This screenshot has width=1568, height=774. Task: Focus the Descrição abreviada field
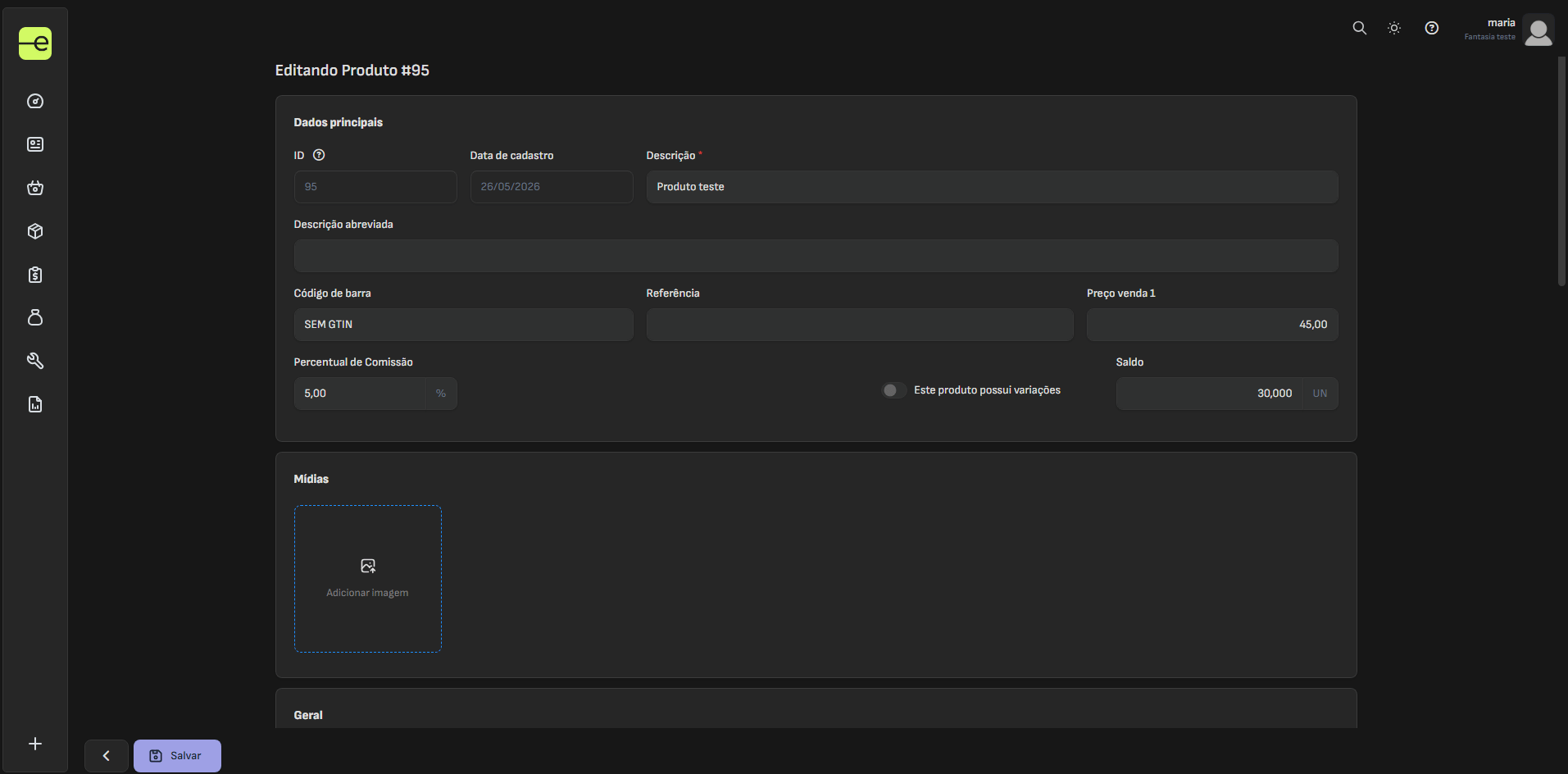(816, 256)
